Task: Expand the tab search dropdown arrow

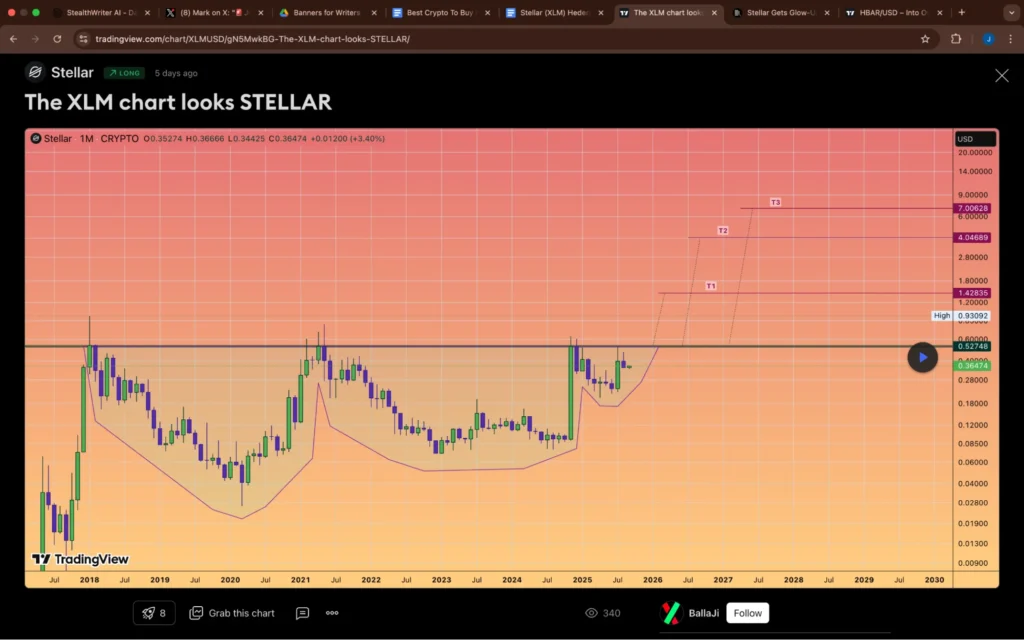Action: coord(1011,12)
